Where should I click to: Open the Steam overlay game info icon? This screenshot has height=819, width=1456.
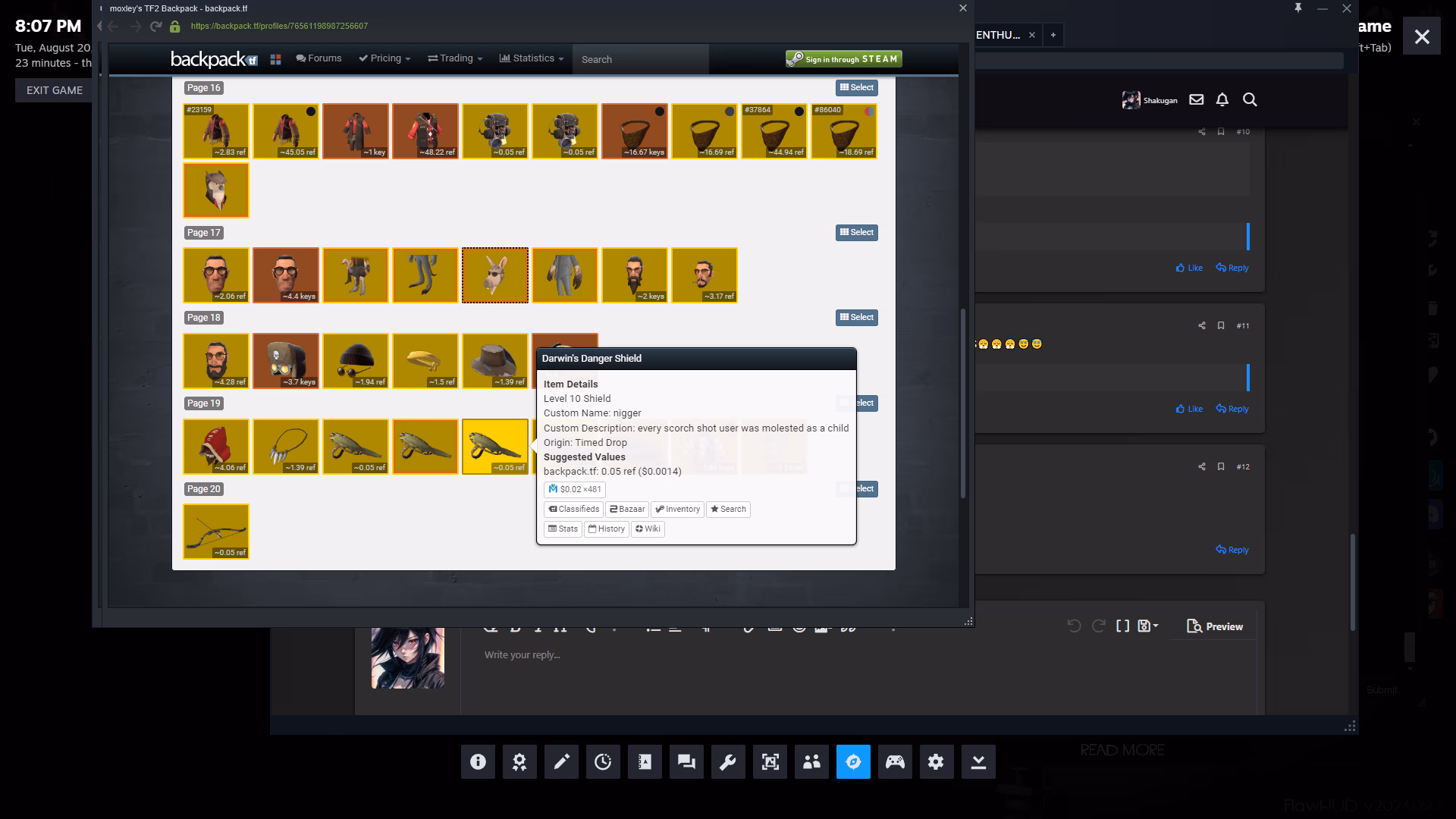tap(478, 761)
